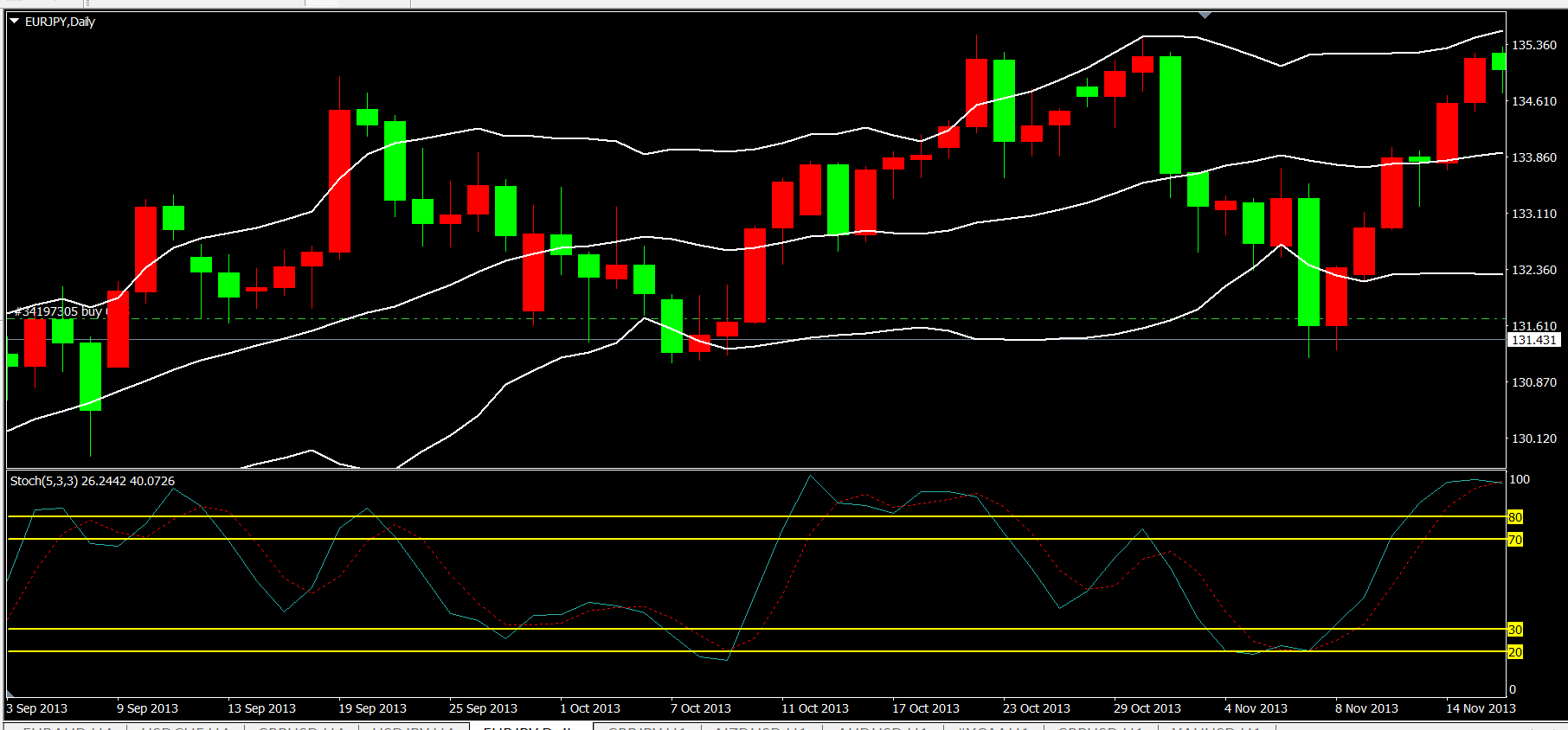Open the chart menu triangle beside EURJPY,Daily

click(x=14, y=21)
